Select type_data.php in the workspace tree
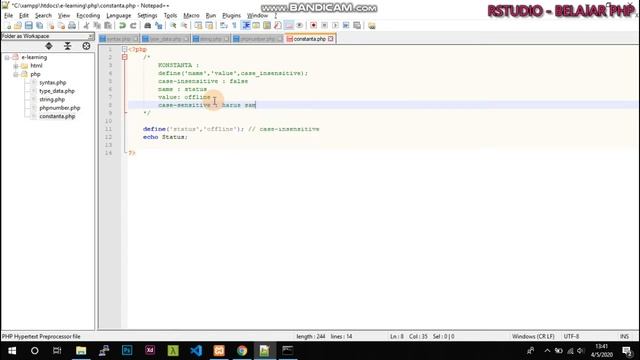 coord(57,91)
